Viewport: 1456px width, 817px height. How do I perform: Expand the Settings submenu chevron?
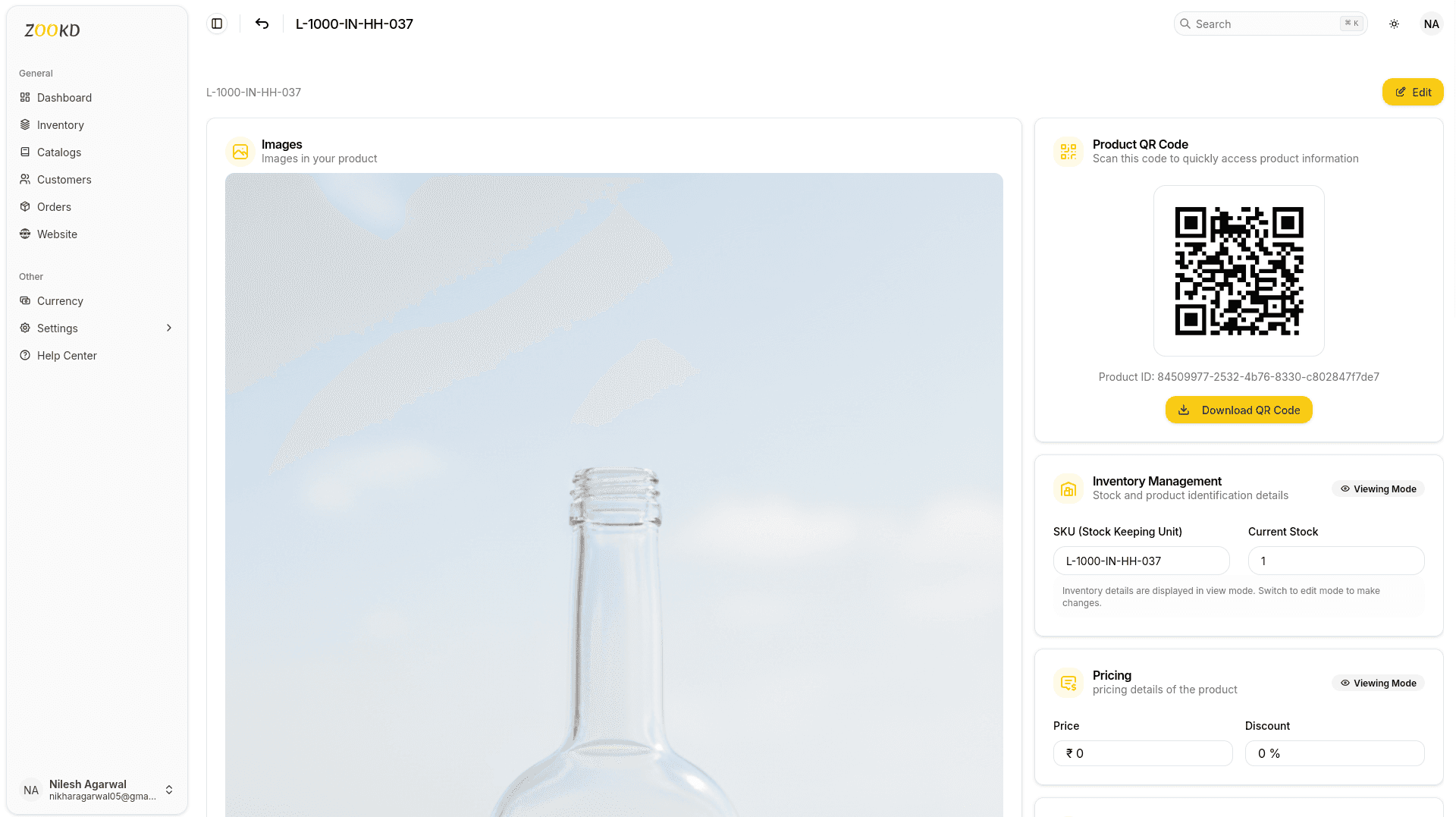click(168, 328)
